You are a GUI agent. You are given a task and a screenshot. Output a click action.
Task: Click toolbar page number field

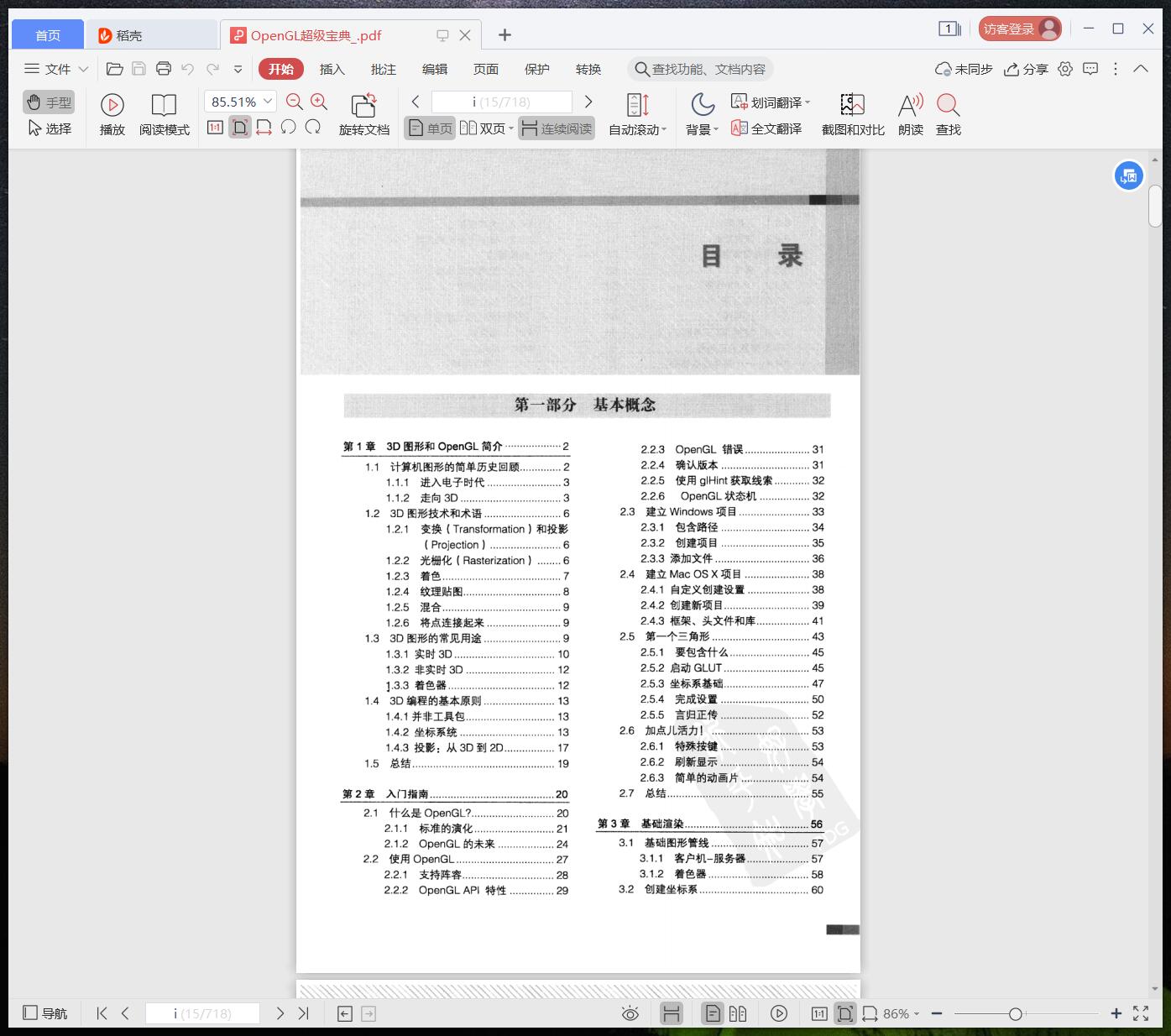pos(502,102)
